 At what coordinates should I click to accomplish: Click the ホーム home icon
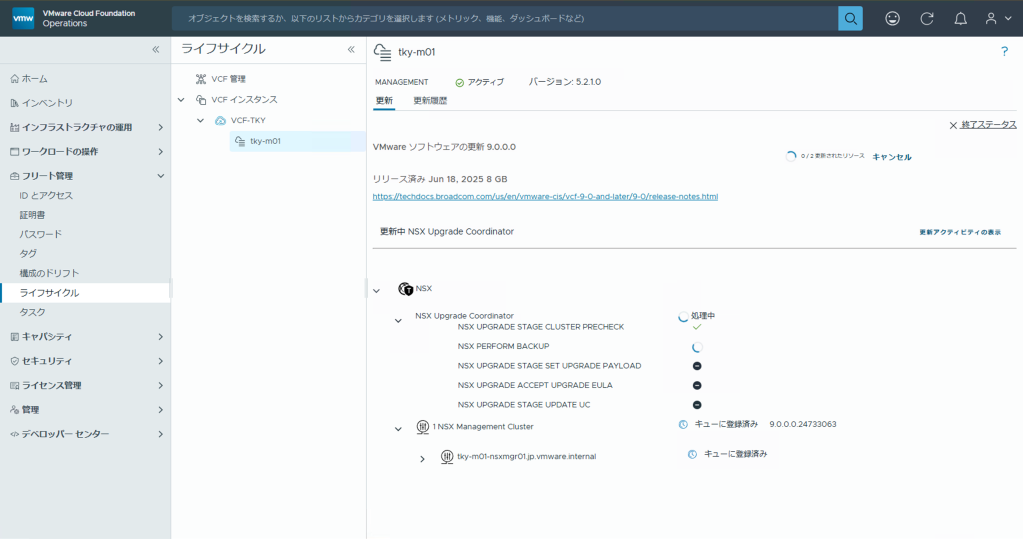click(x=14, y=79)
